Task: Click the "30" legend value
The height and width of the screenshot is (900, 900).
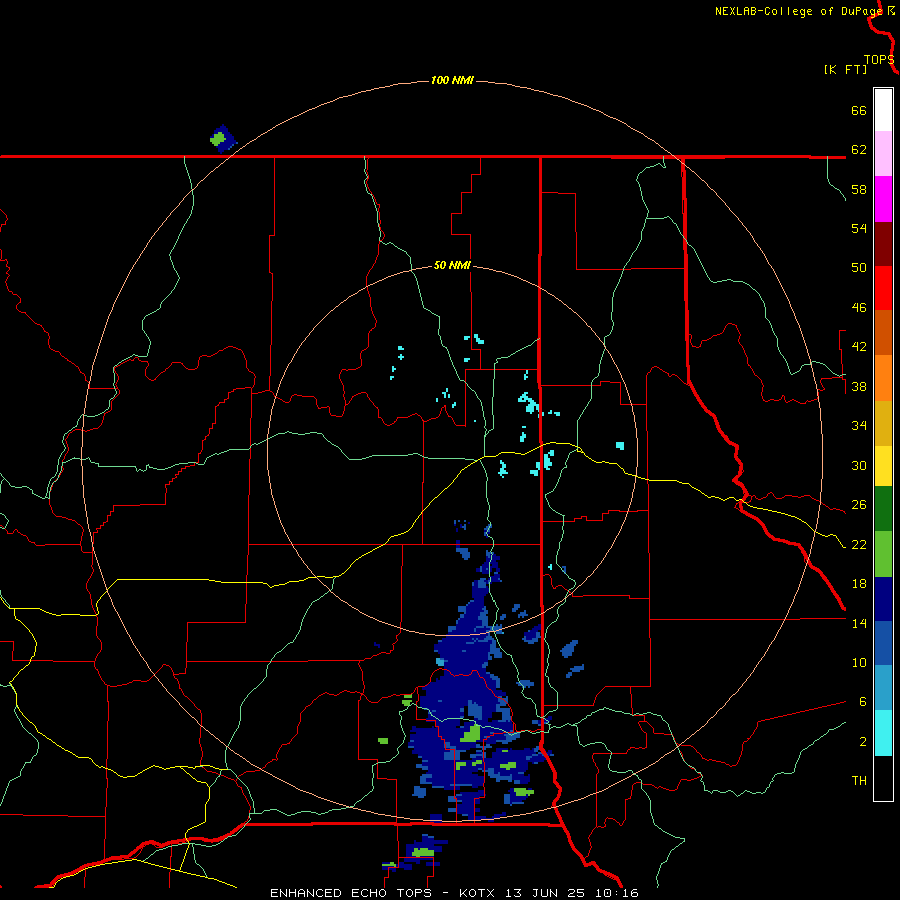Action: click(859, 465)
